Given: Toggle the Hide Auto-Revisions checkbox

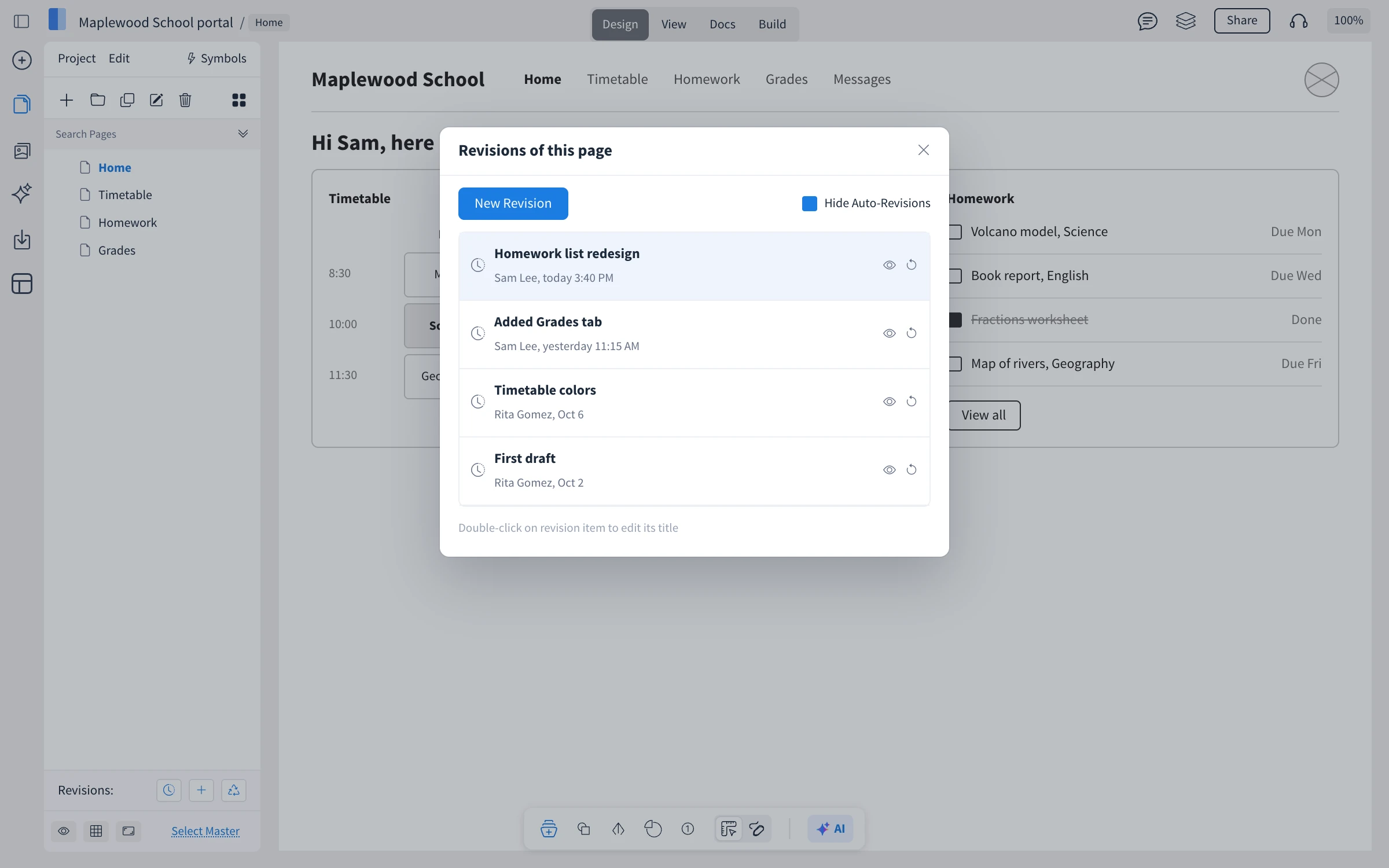Looking at the screenshot, I should coord(810,204).
